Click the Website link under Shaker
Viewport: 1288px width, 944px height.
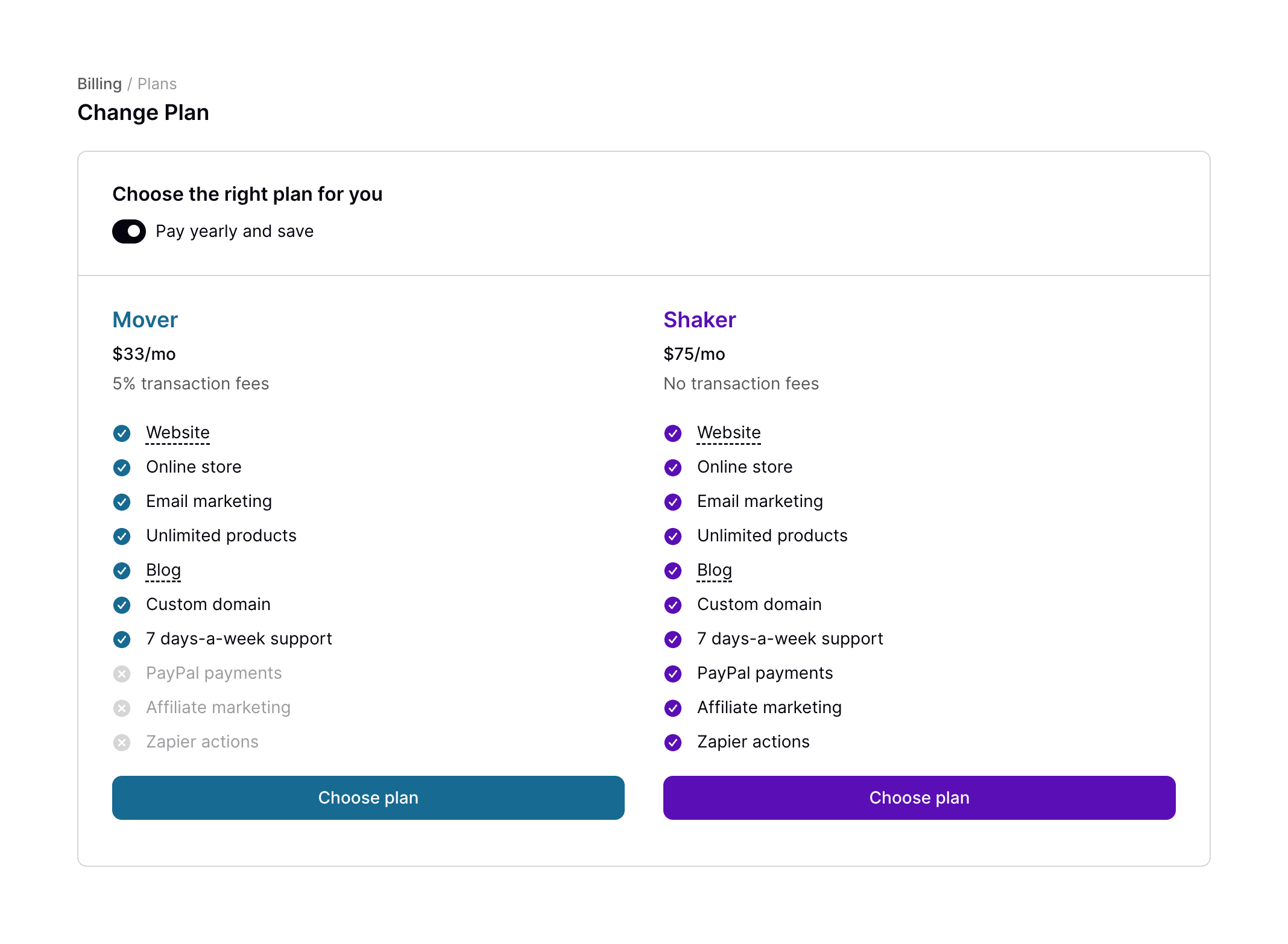(x=728, y=432)
